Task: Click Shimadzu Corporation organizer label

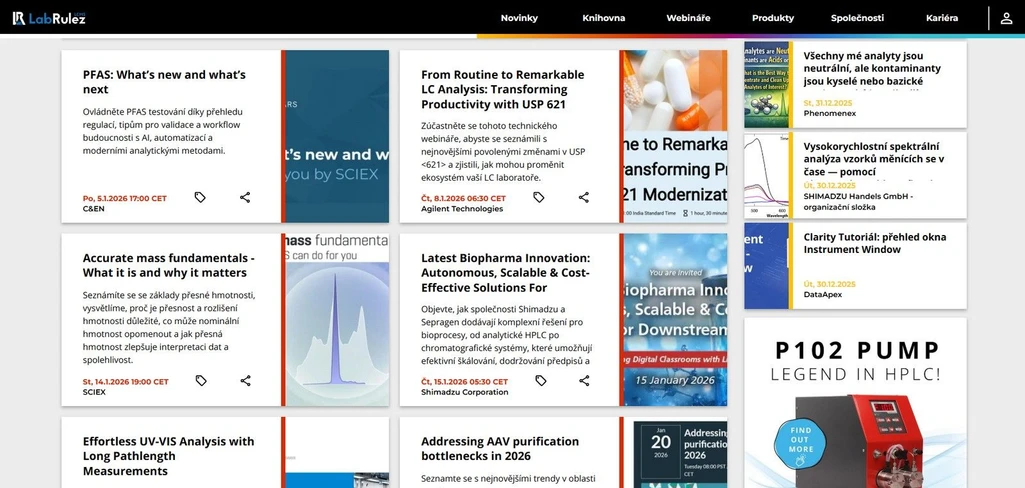Action: click(x=465, y=393)
